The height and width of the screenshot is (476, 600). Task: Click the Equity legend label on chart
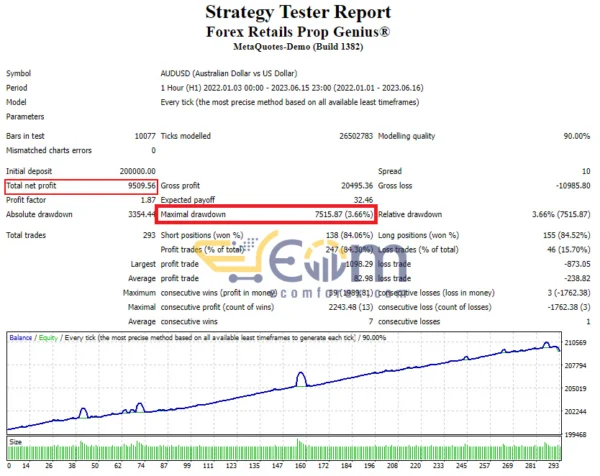48,339
